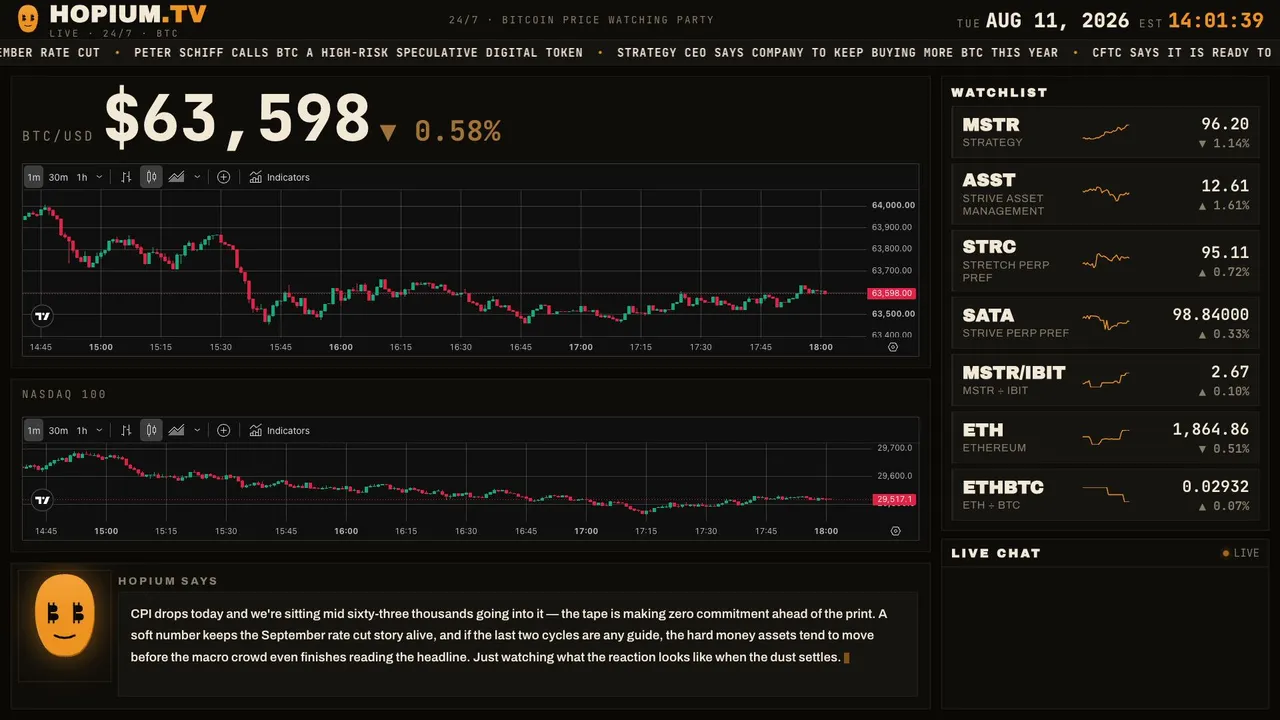Switch Nasdaq 100 chart to 1h interval

(x=82, y=430)
